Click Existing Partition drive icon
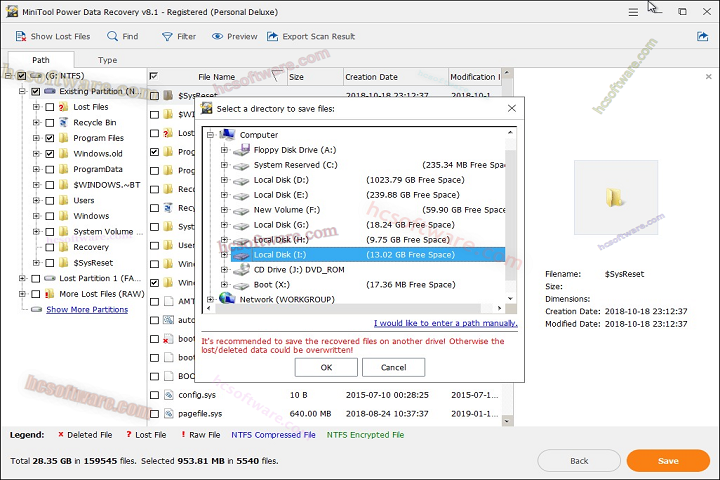 click(50, 91)
